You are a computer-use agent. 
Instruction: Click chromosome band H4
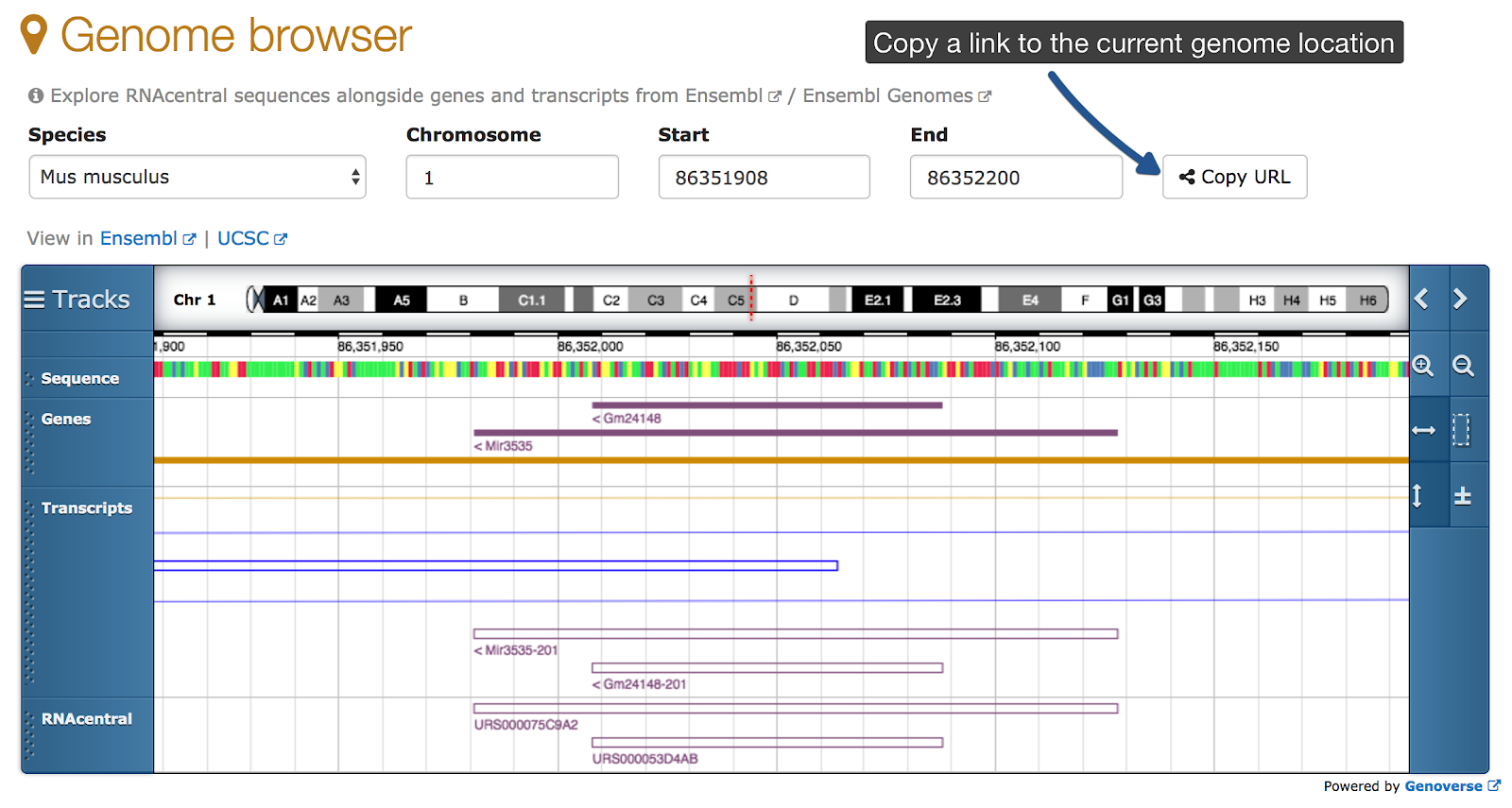[1292, 301]
